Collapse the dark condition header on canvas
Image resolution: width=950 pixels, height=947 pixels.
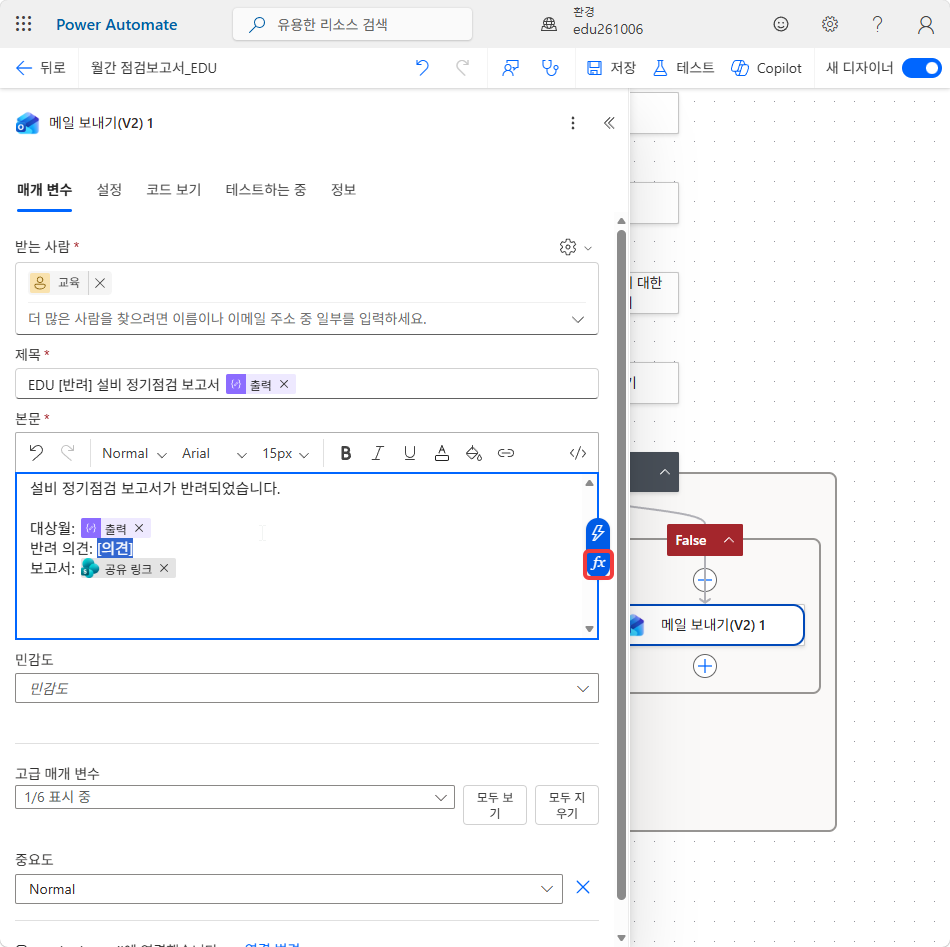665,472
